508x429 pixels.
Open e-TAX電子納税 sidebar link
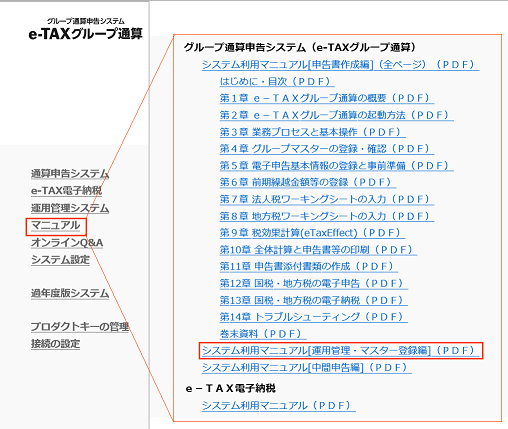[x=66, y=191]
